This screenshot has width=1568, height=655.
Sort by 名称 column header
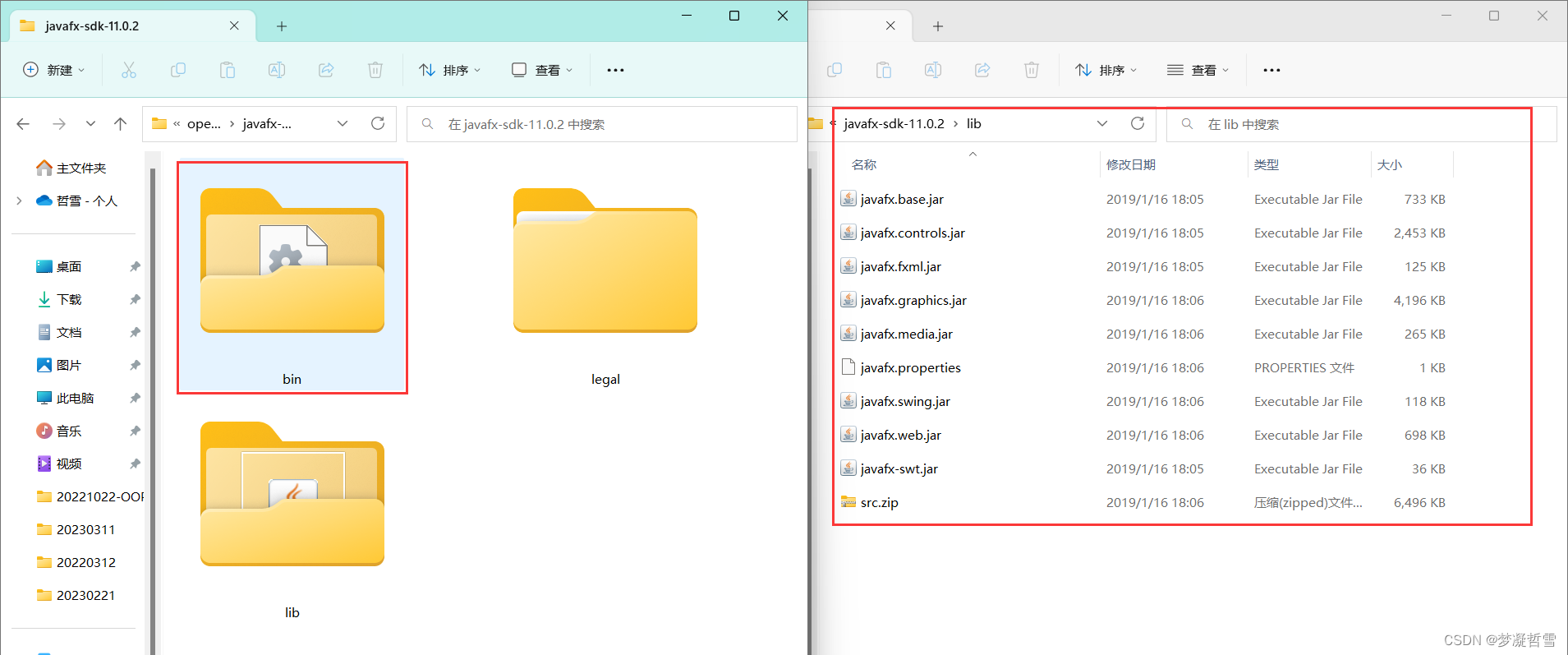pos(864,164)
